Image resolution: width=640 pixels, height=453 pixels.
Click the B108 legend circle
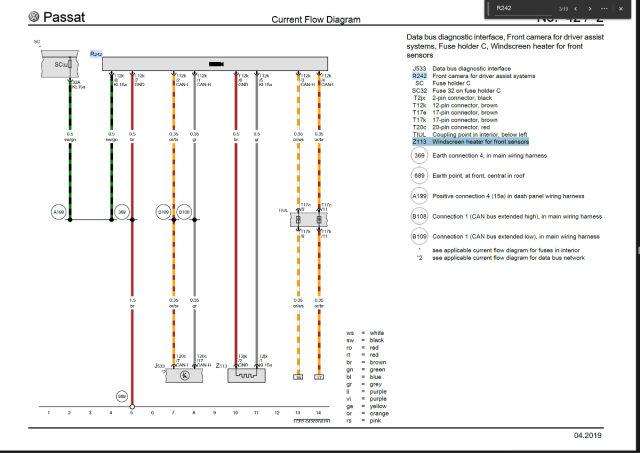pos(419,215)
